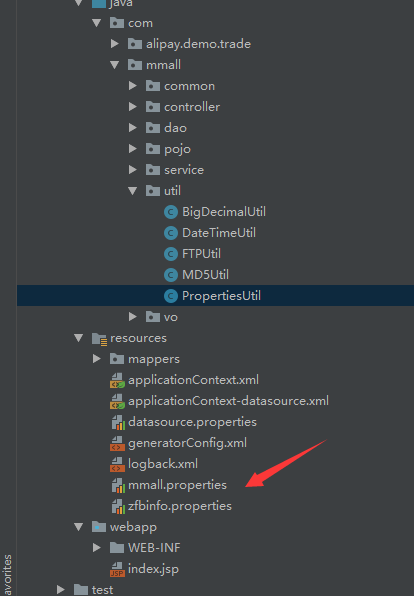414x596 pixels.
Task: Collapse the util package node
Action: click(x=132, y=191)
